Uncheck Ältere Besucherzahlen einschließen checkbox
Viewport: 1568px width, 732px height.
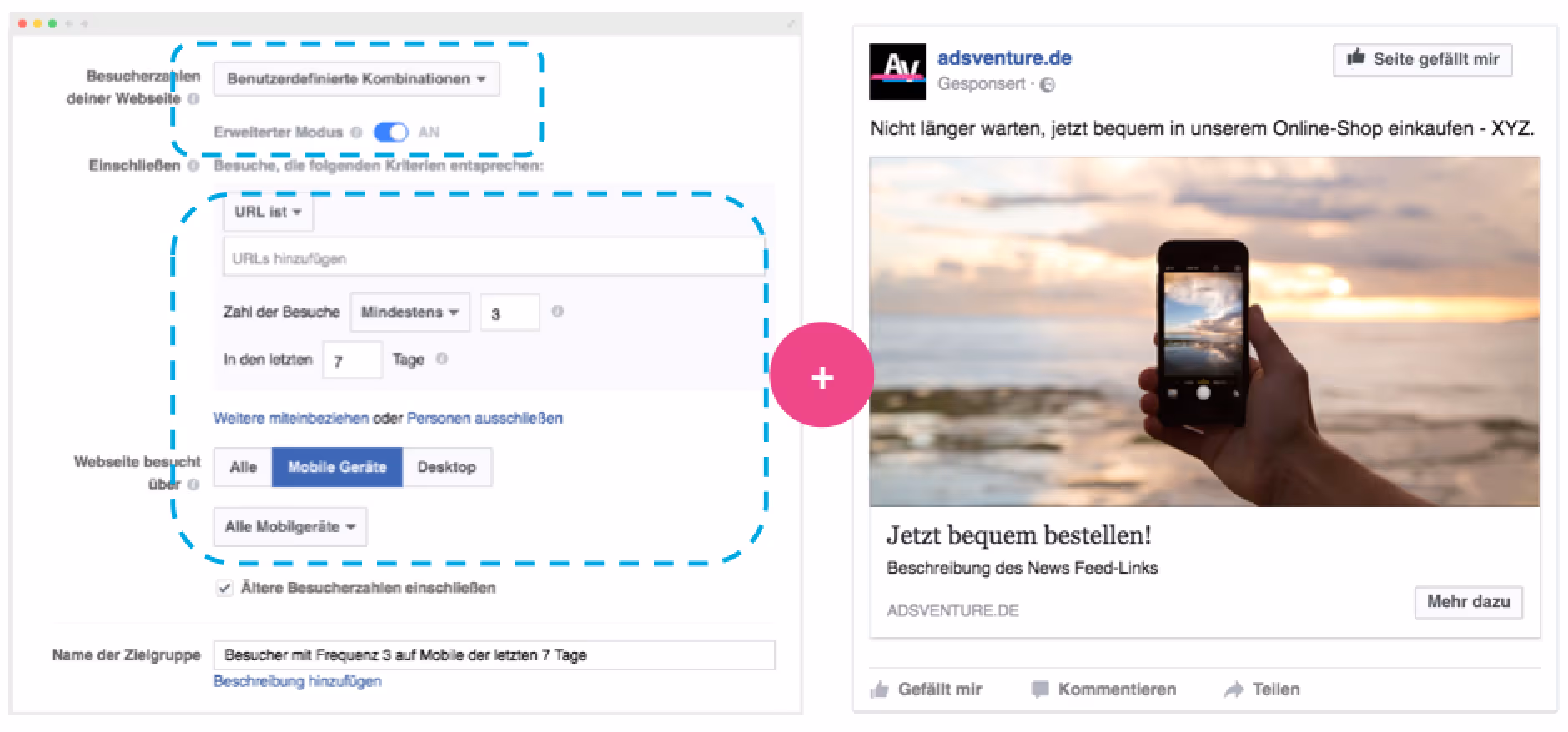pos(224,588)
